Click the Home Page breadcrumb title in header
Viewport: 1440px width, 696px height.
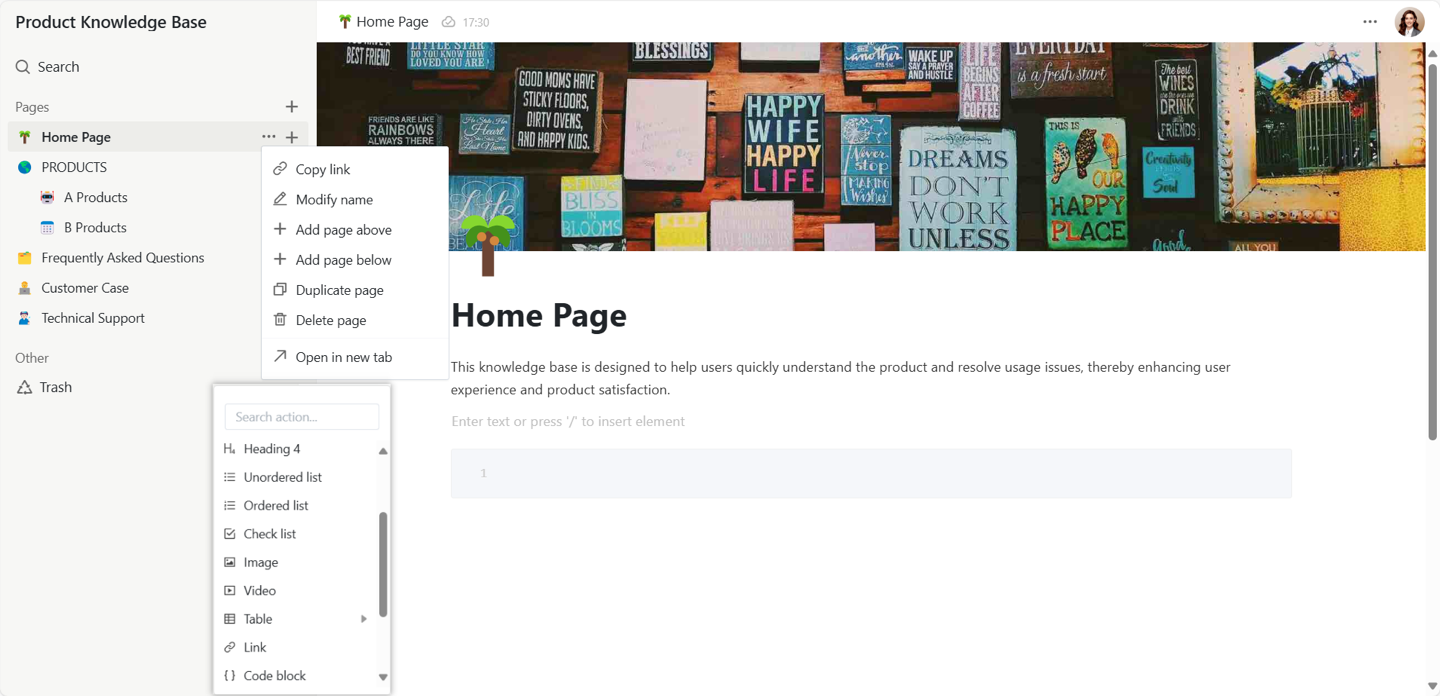tap(392, 22)
